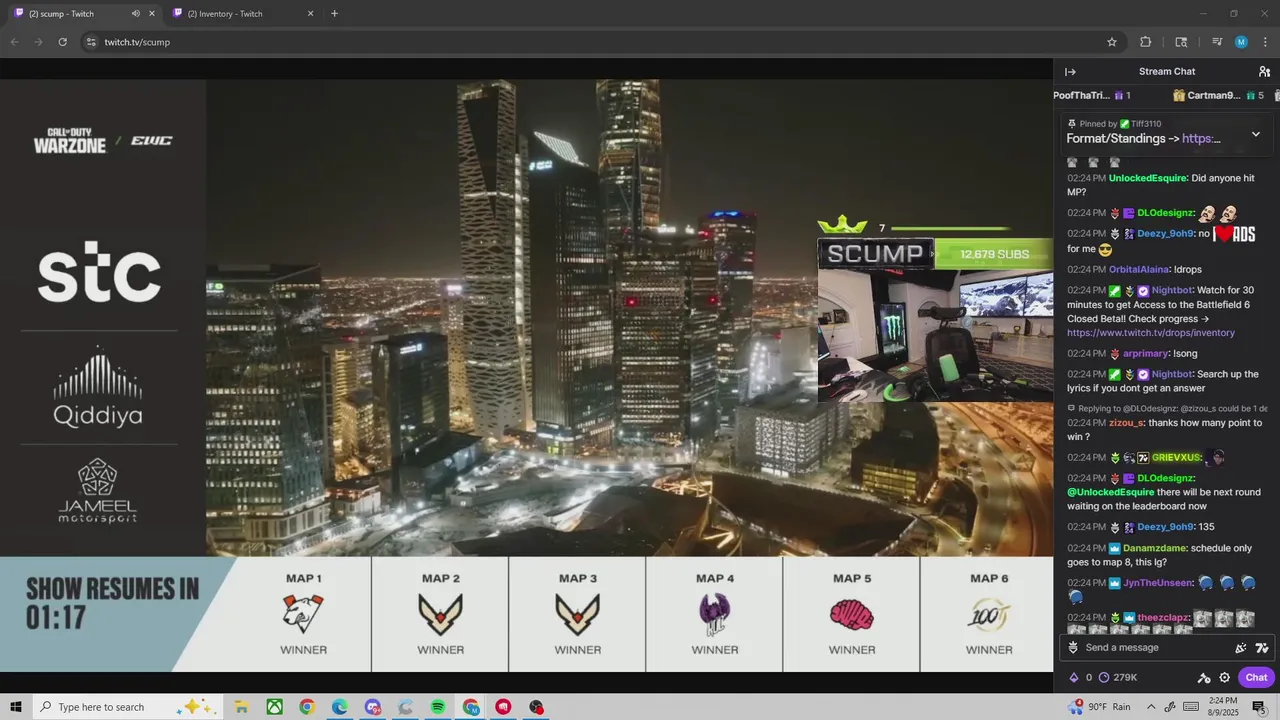Open Windows Start menu
The height and width of the screenshot is (720, 1280).
click(16, 707)
